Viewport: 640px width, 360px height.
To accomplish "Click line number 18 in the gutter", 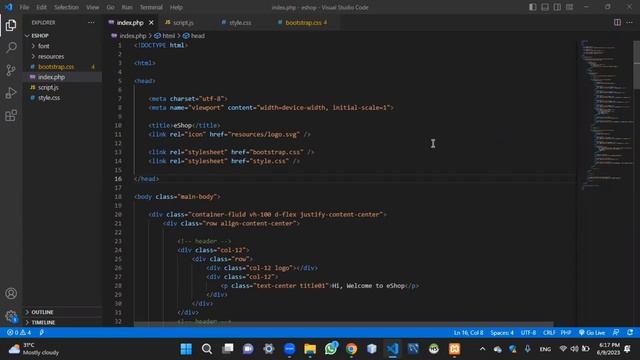I will 118,197.
